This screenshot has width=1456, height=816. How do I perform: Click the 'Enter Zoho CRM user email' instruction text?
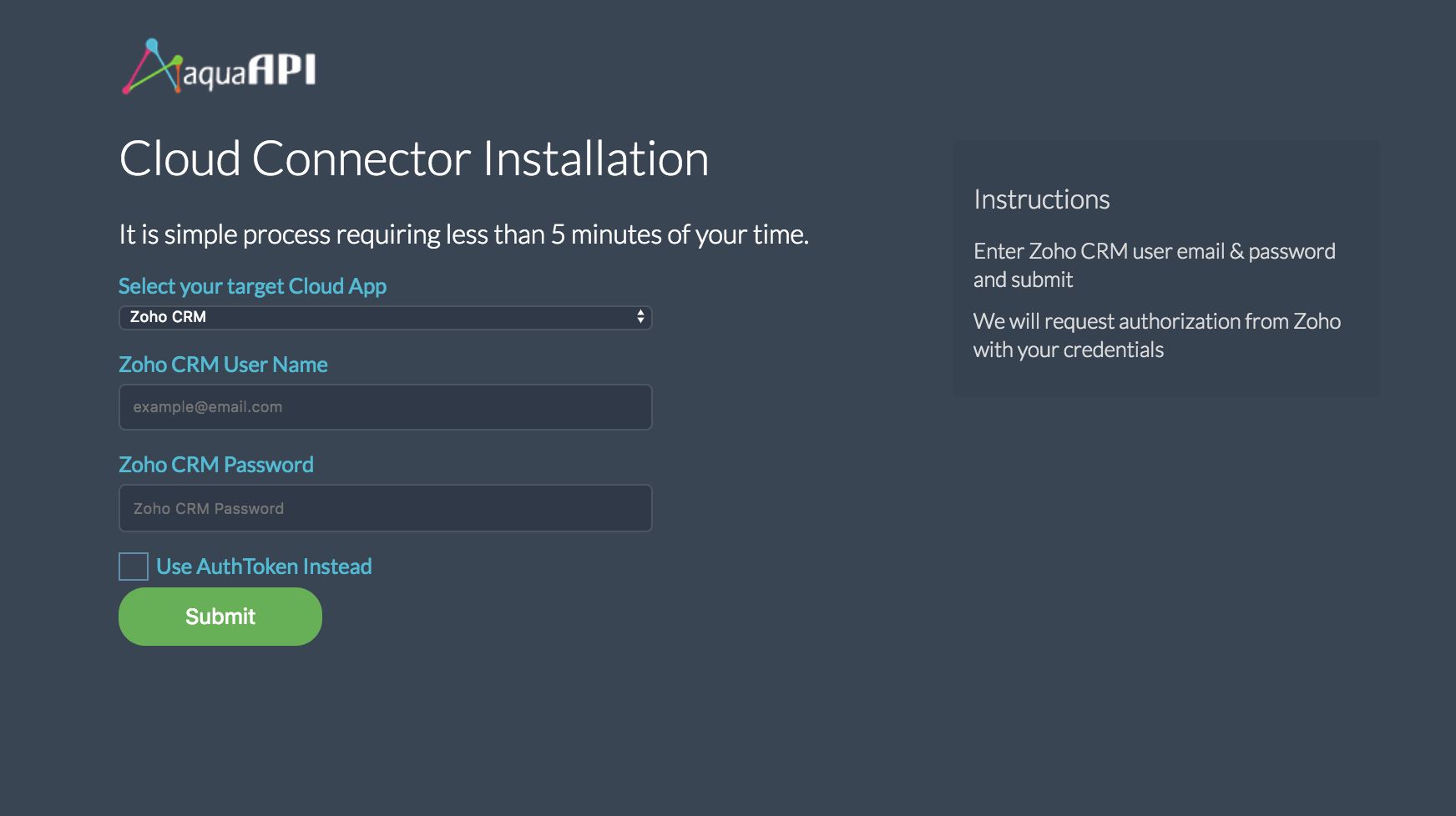(1154, 264)
